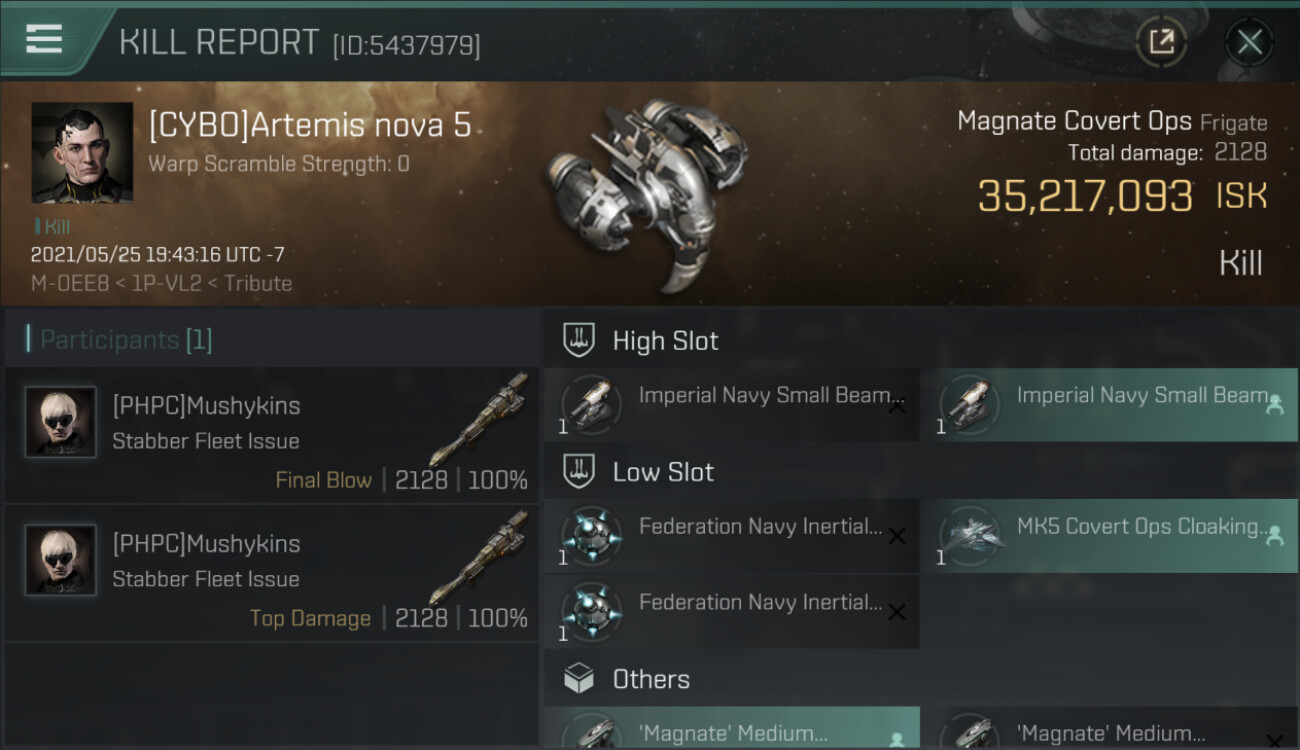Click the M-0EE8 system location link

[x=68, y=283]
